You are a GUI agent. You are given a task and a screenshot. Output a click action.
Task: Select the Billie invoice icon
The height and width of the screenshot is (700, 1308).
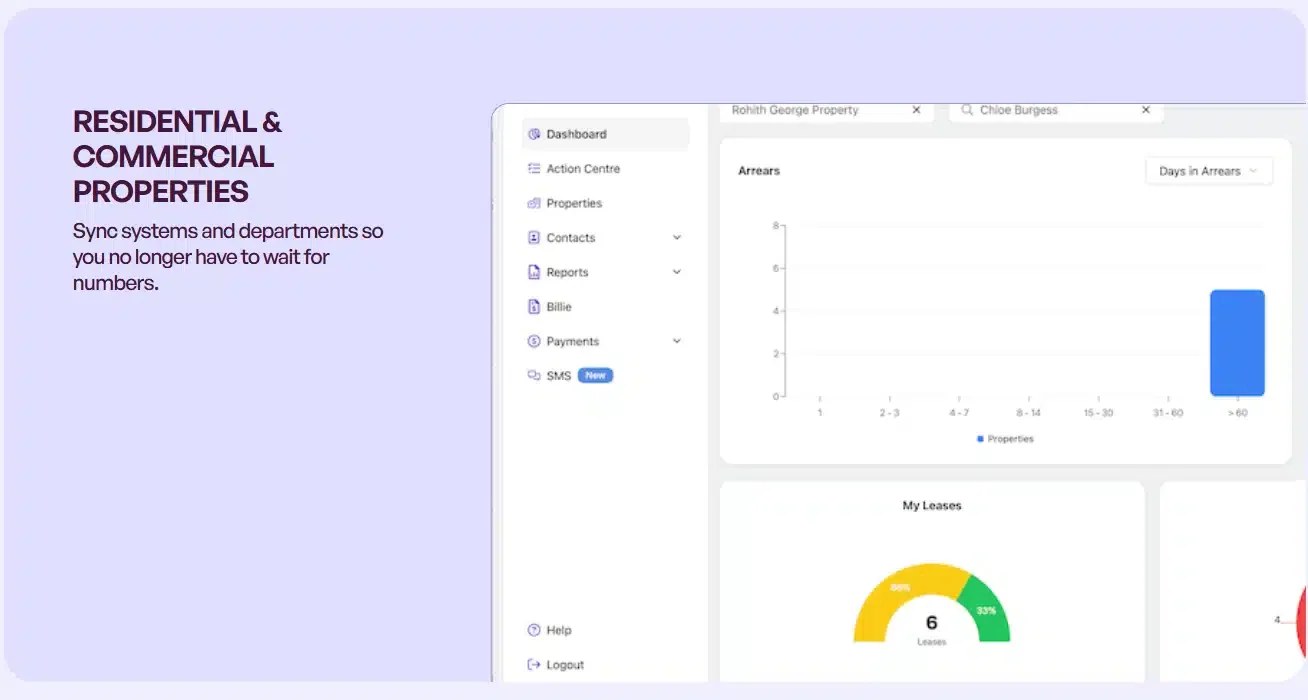[x=534, y=307]
